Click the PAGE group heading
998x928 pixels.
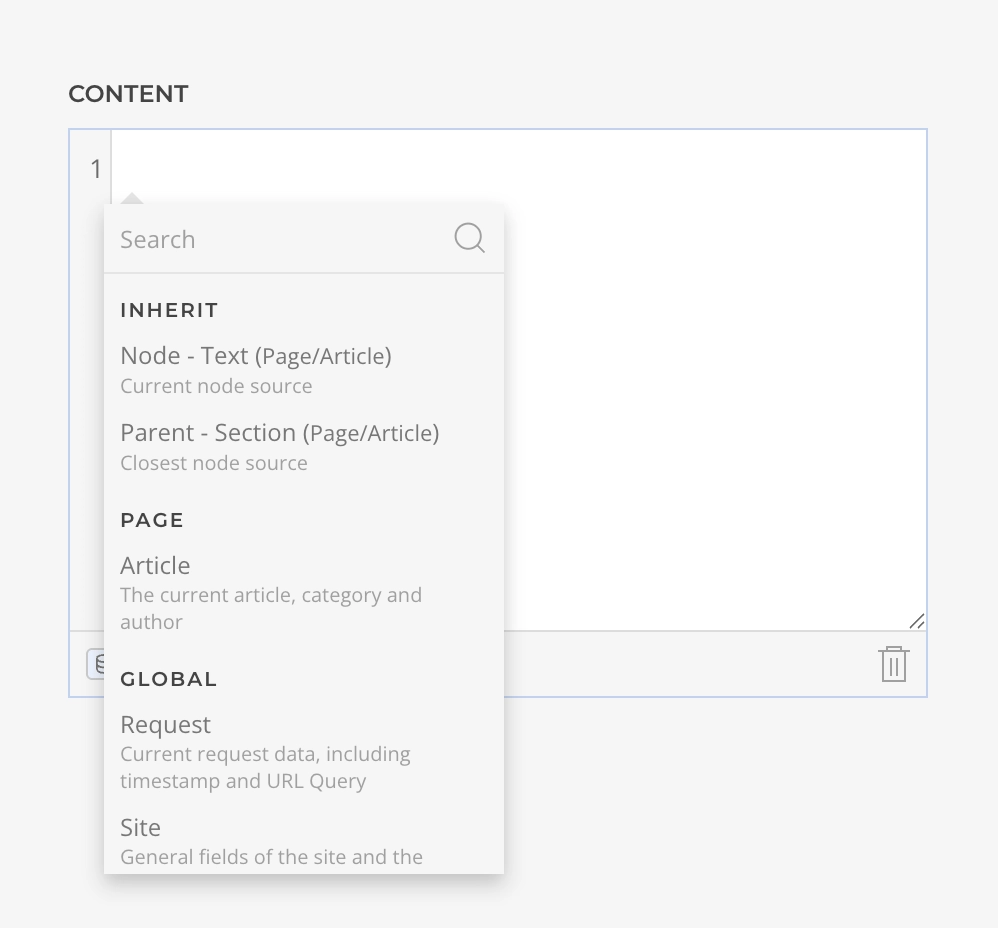click(x=152, y=520)
